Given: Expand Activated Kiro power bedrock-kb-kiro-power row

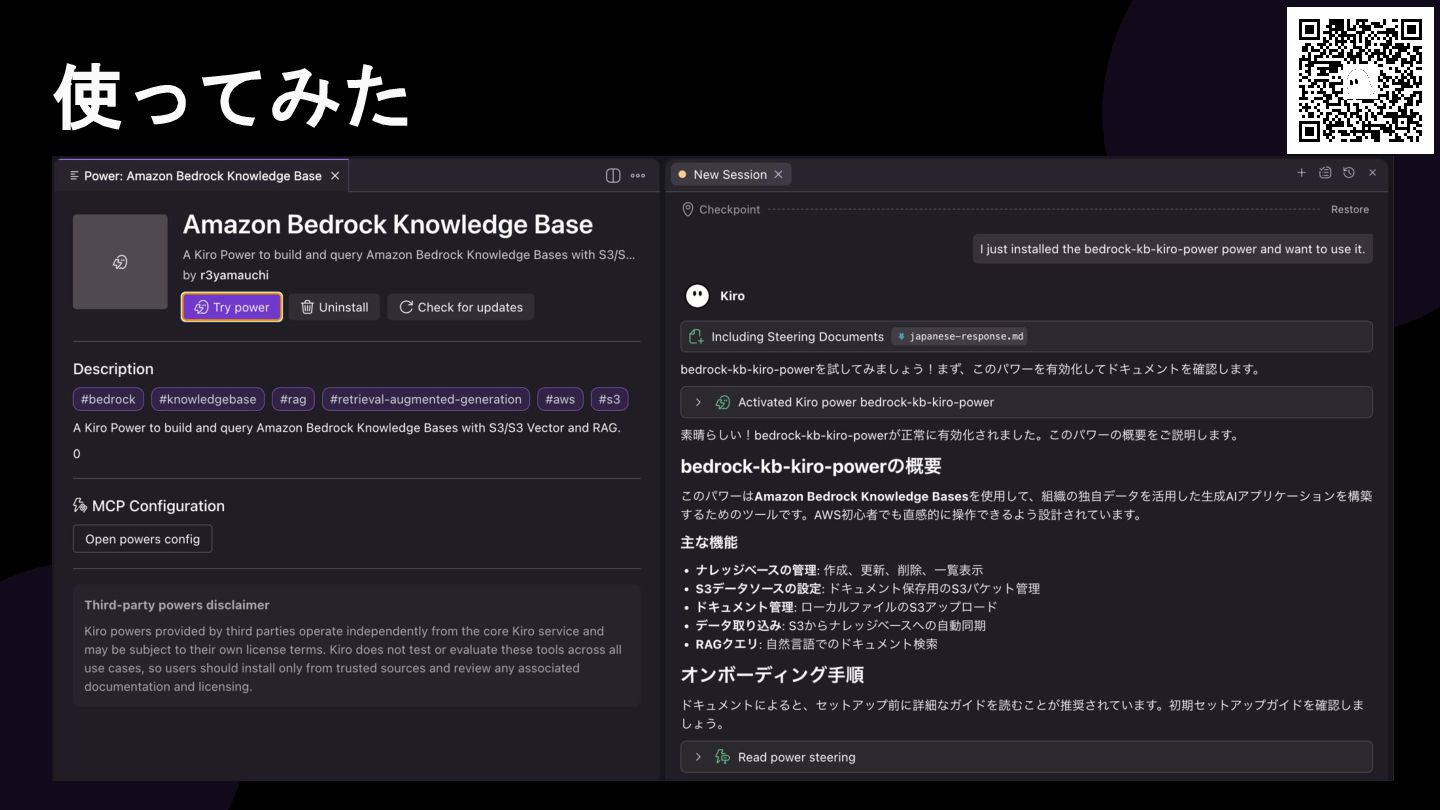Looking at the screenshot, I should pos(1026,402).
